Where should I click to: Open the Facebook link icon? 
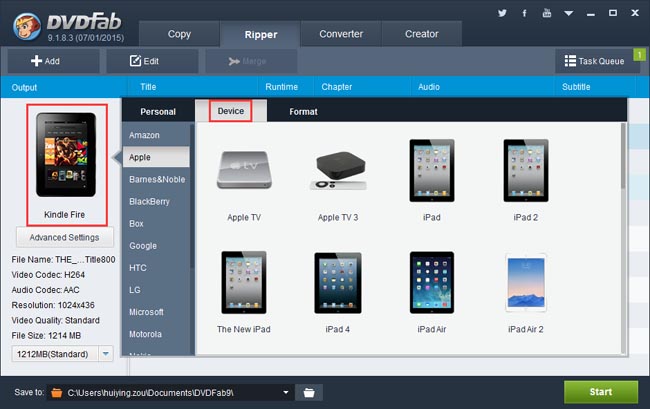[x=524, y=13]
